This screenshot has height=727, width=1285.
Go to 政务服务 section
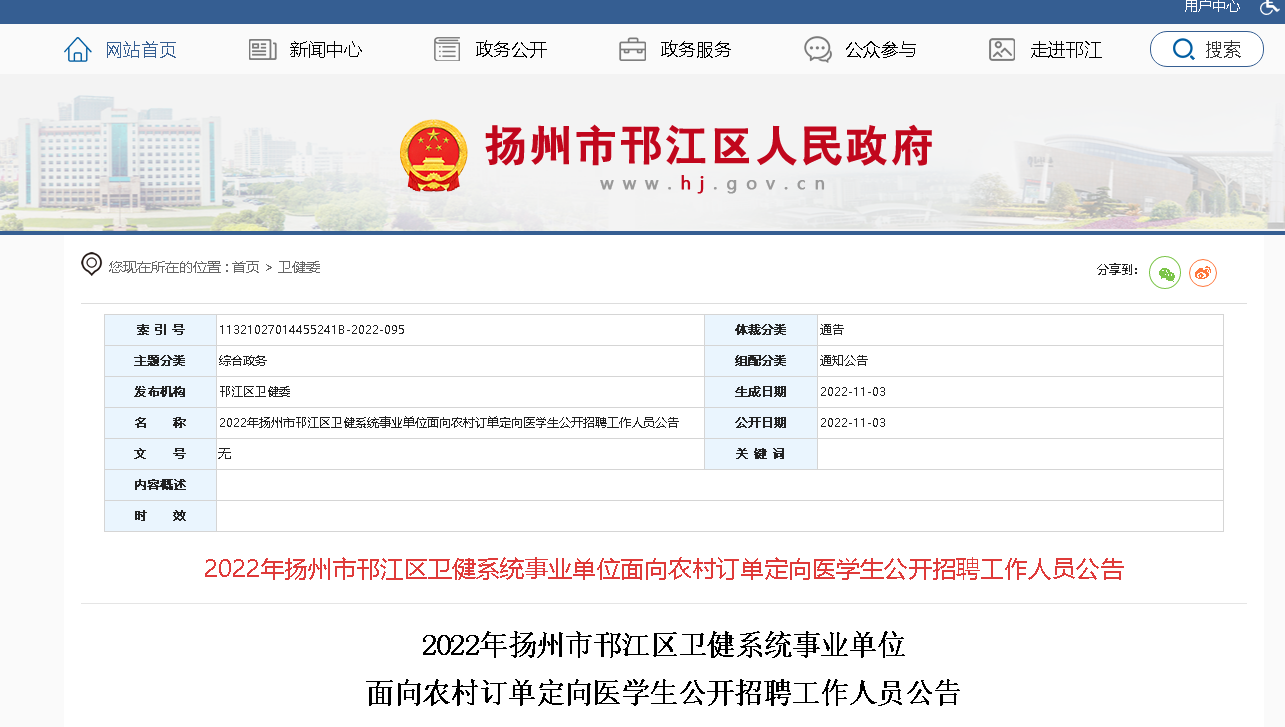point(696,50)
